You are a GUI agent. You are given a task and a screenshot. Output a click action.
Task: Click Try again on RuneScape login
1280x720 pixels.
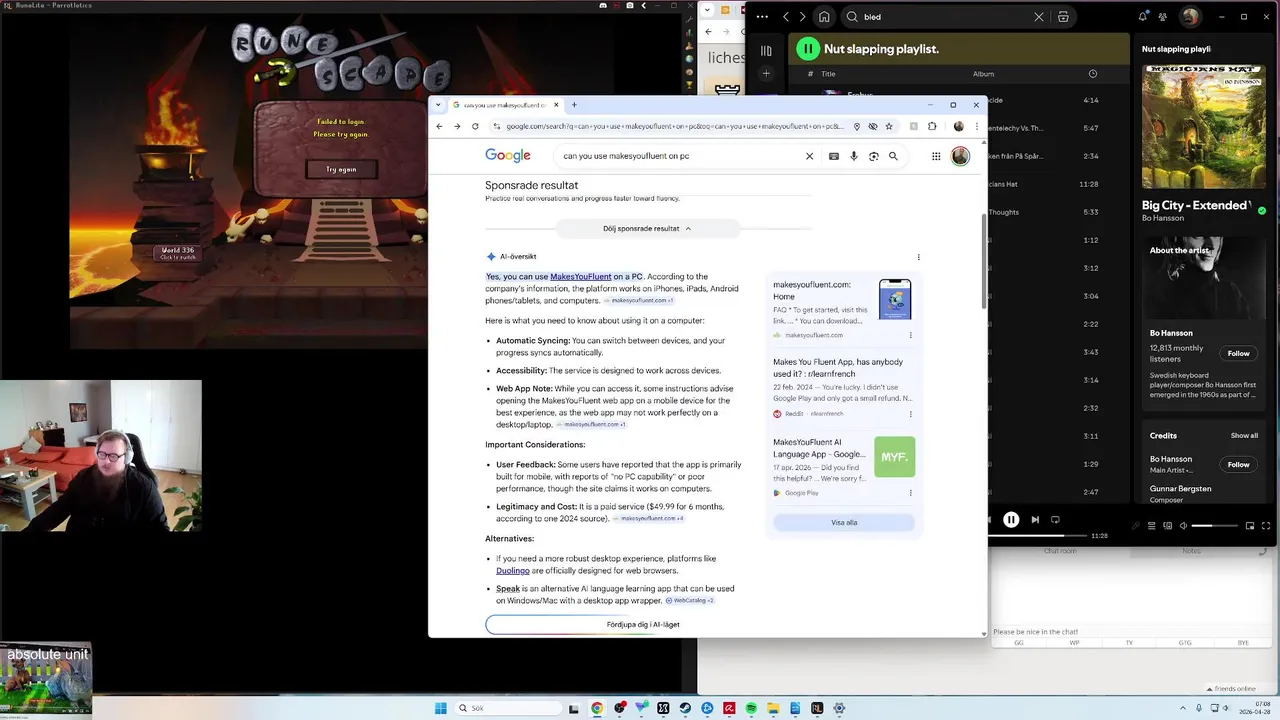click(341, 169)
